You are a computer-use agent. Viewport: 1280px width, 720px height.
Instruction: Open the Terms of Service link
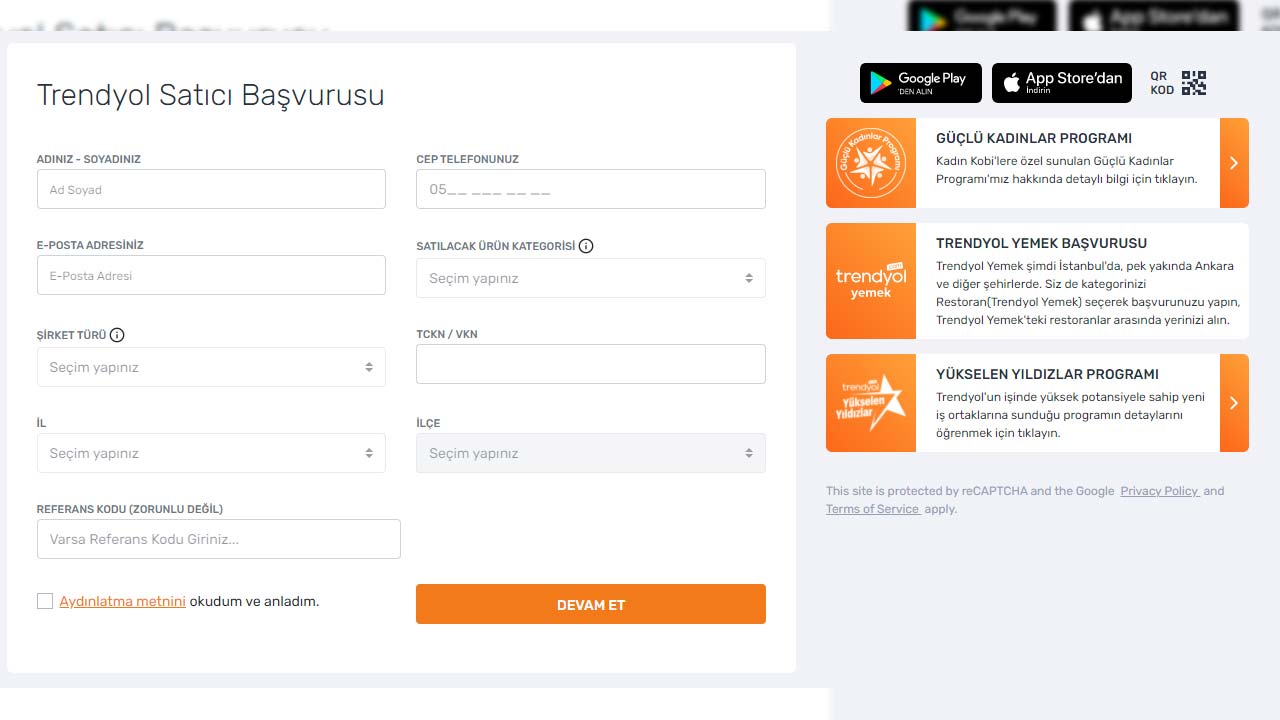pyautogui.click(x=873, y=509)
